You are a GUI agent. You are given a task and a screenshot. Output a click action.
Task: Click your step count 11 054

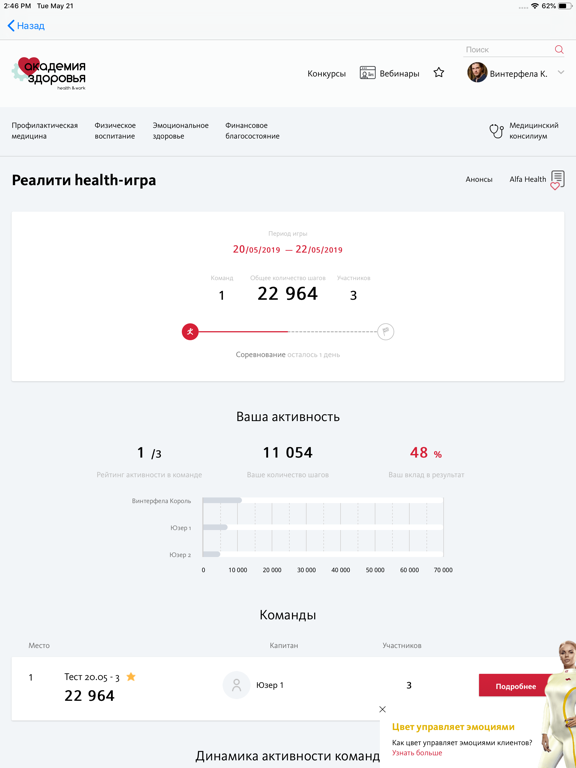pyautogui.click(x=288, y=453)
